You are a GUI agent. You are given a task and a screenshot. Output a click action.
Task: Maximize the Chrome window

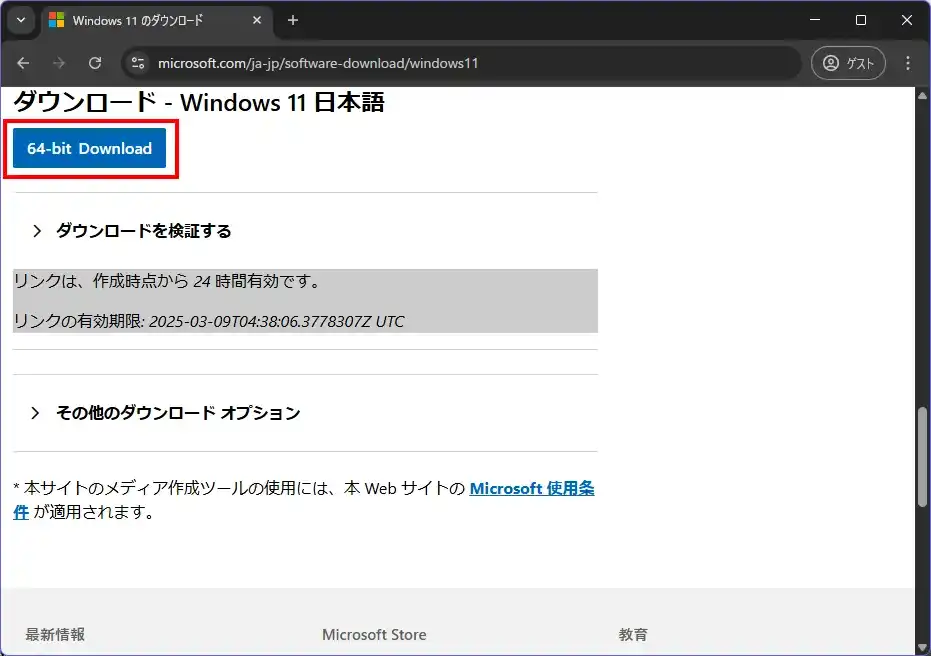tap(861, 20)
